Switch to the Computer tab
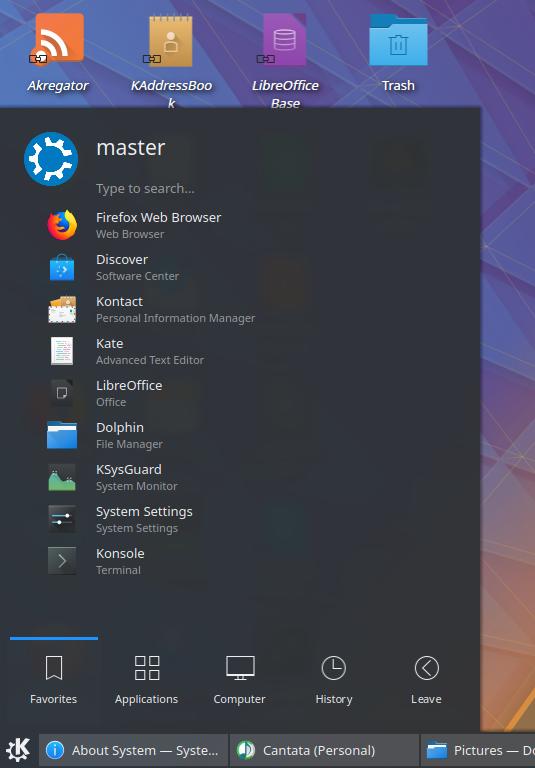The height and width of the screenshot is (768, 535). (x=240, y=680)
